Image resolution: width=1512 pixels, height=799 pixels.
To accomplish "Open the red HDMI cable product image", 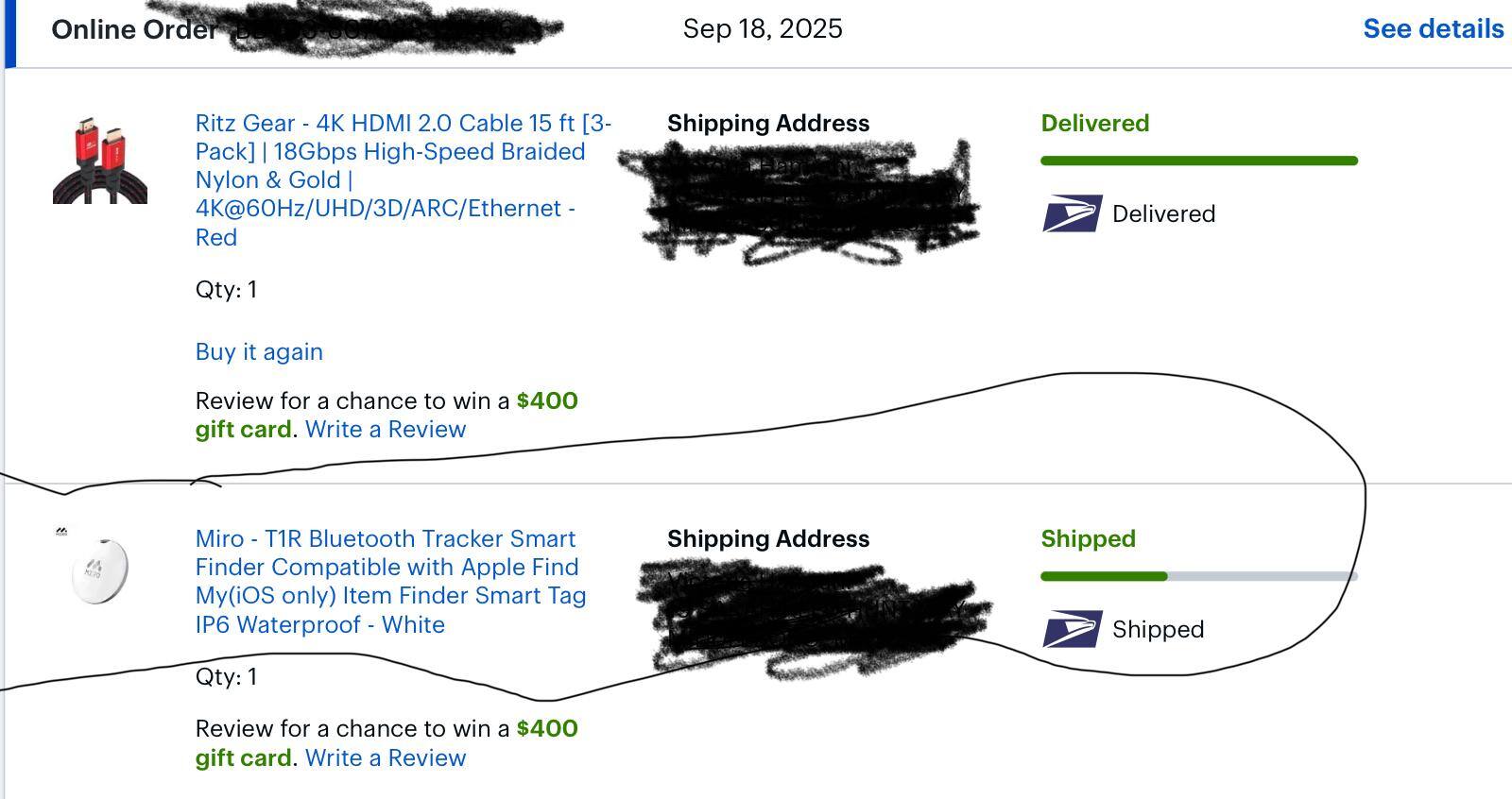I will (x=100, y=160).
